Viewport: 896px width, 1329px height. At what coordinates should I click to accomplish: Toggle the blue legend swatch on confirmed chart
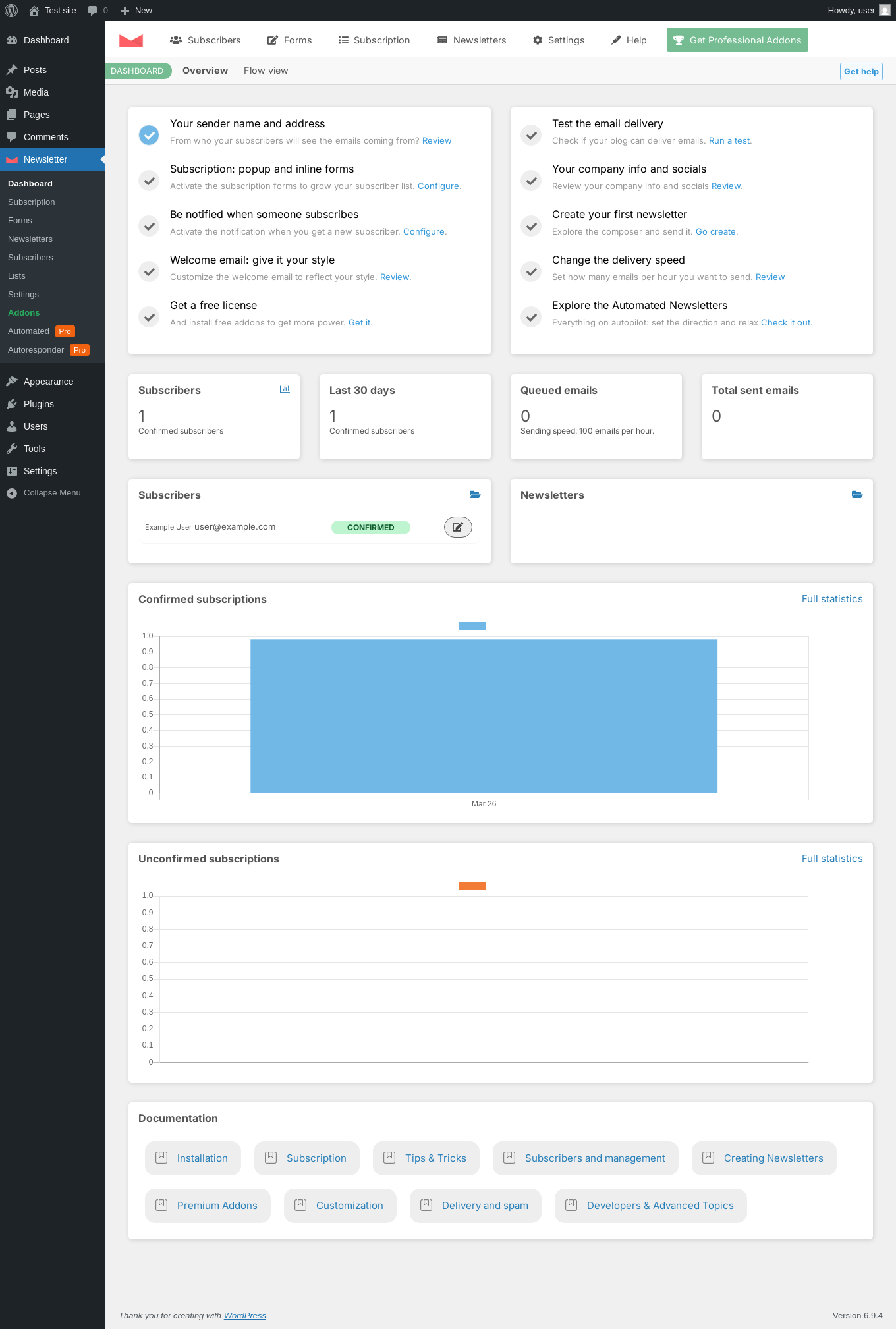pyautogui.click(x=472, y=626)
